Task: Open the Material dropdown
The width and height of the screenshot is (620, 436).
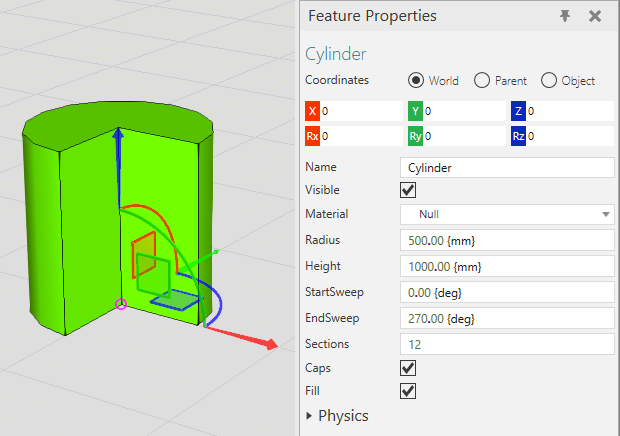Action: pyautogui.click(x=506, y=214)
